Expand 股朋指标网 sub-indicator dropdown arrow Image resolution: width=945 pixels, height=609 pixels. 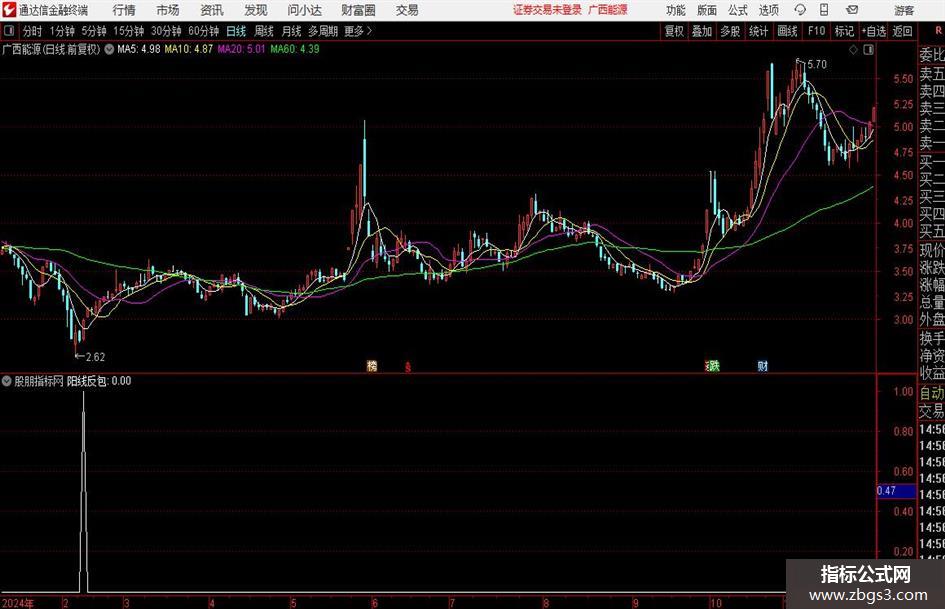(7, 381)
